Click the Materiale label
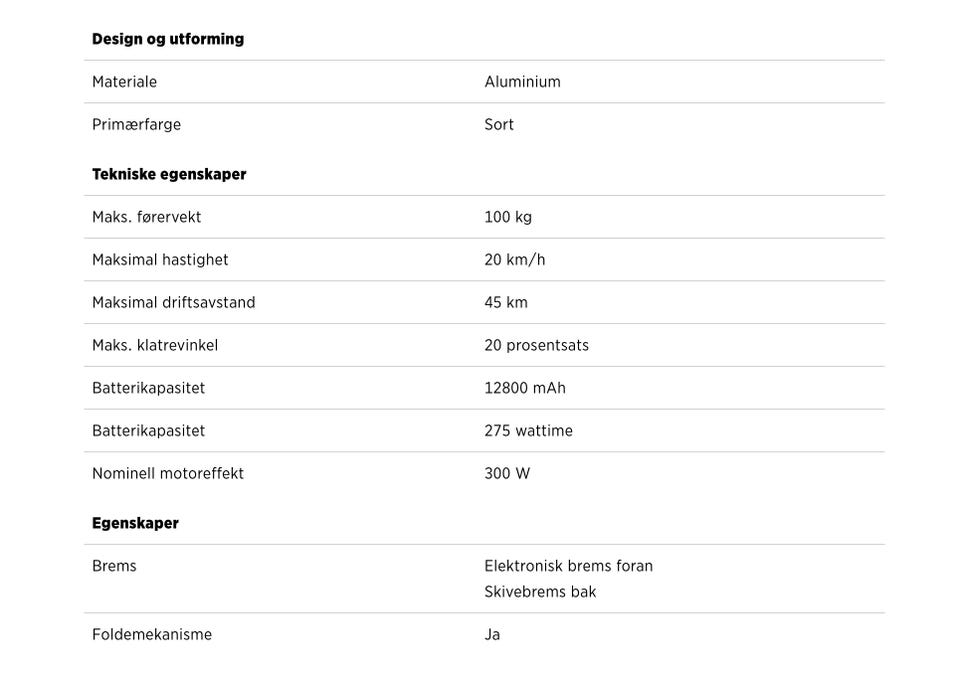This screenshot has height=678, width=960. (x=124, y=81)
